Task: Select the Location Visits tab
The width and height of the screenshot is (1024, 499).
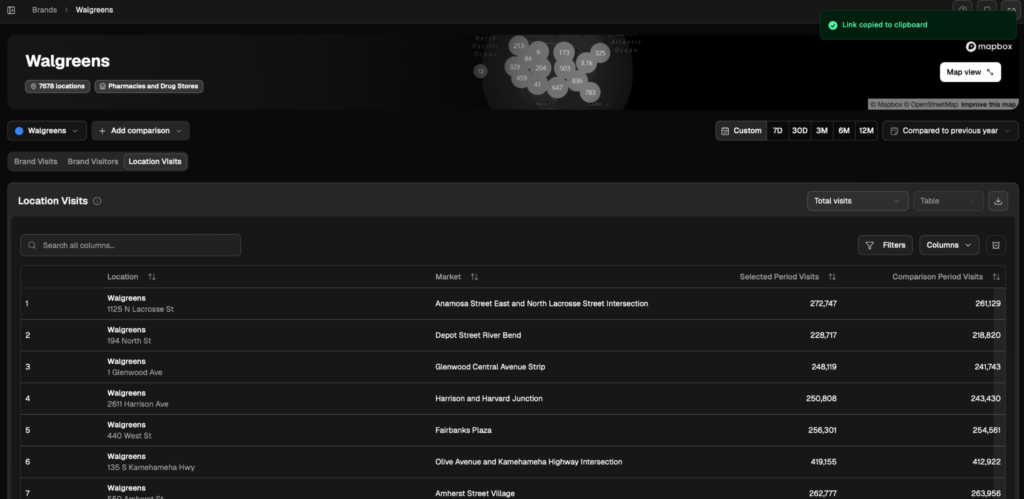Action: [155, 161]
